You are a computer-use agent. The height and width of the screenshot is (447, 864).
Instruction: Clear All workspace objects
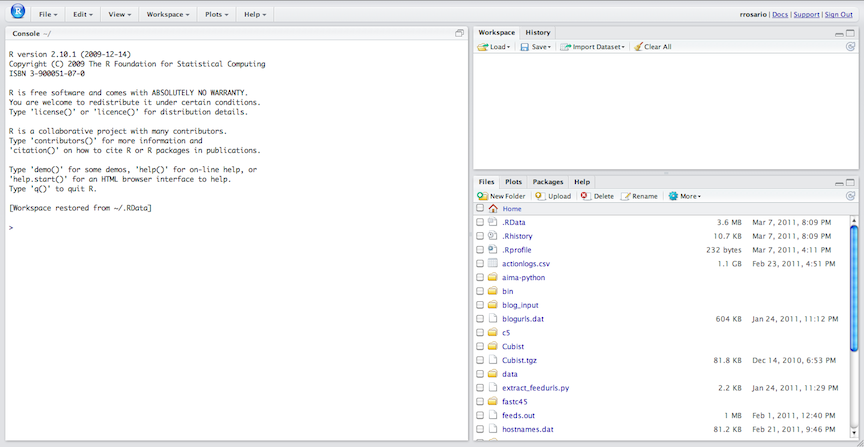pos(653,47)
